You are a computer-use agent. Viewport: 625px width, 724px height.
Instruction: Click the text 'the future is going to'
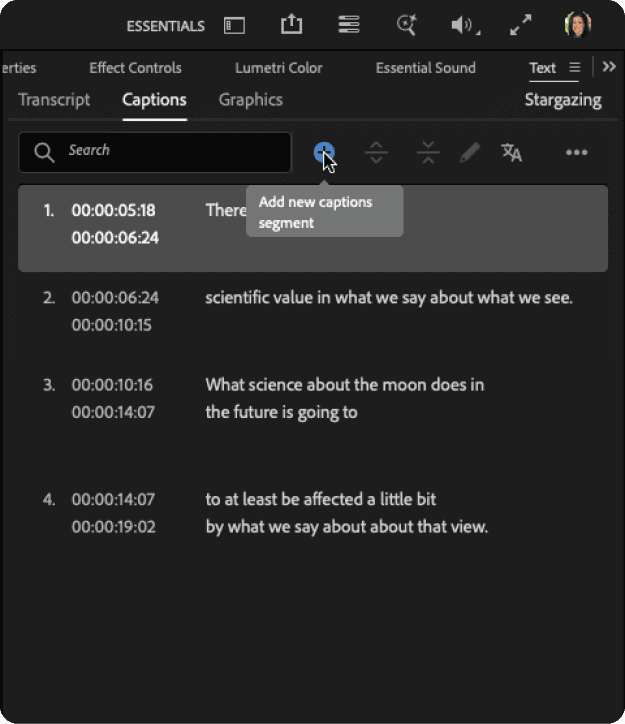click(282, 412)
